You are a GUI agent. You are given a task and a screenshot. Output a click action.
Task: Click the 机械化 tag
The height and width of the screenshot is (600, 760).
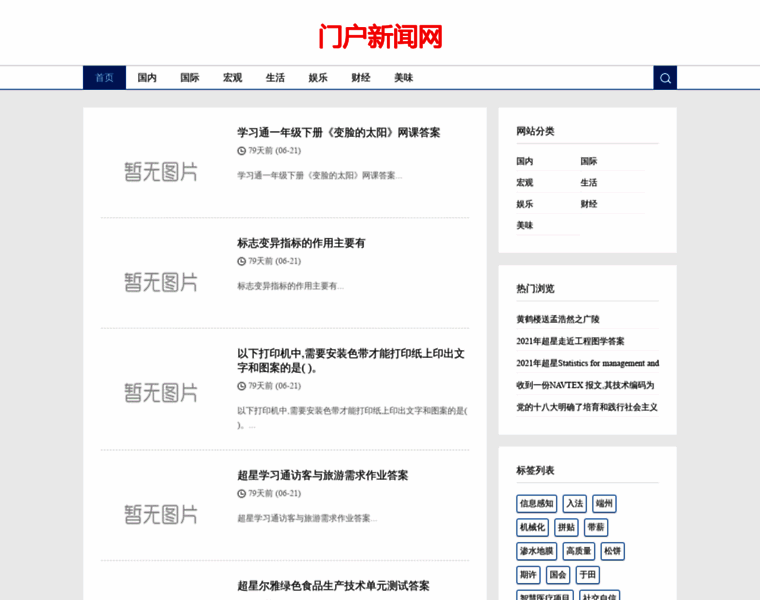pyautogui.click(x=532, y=527)
